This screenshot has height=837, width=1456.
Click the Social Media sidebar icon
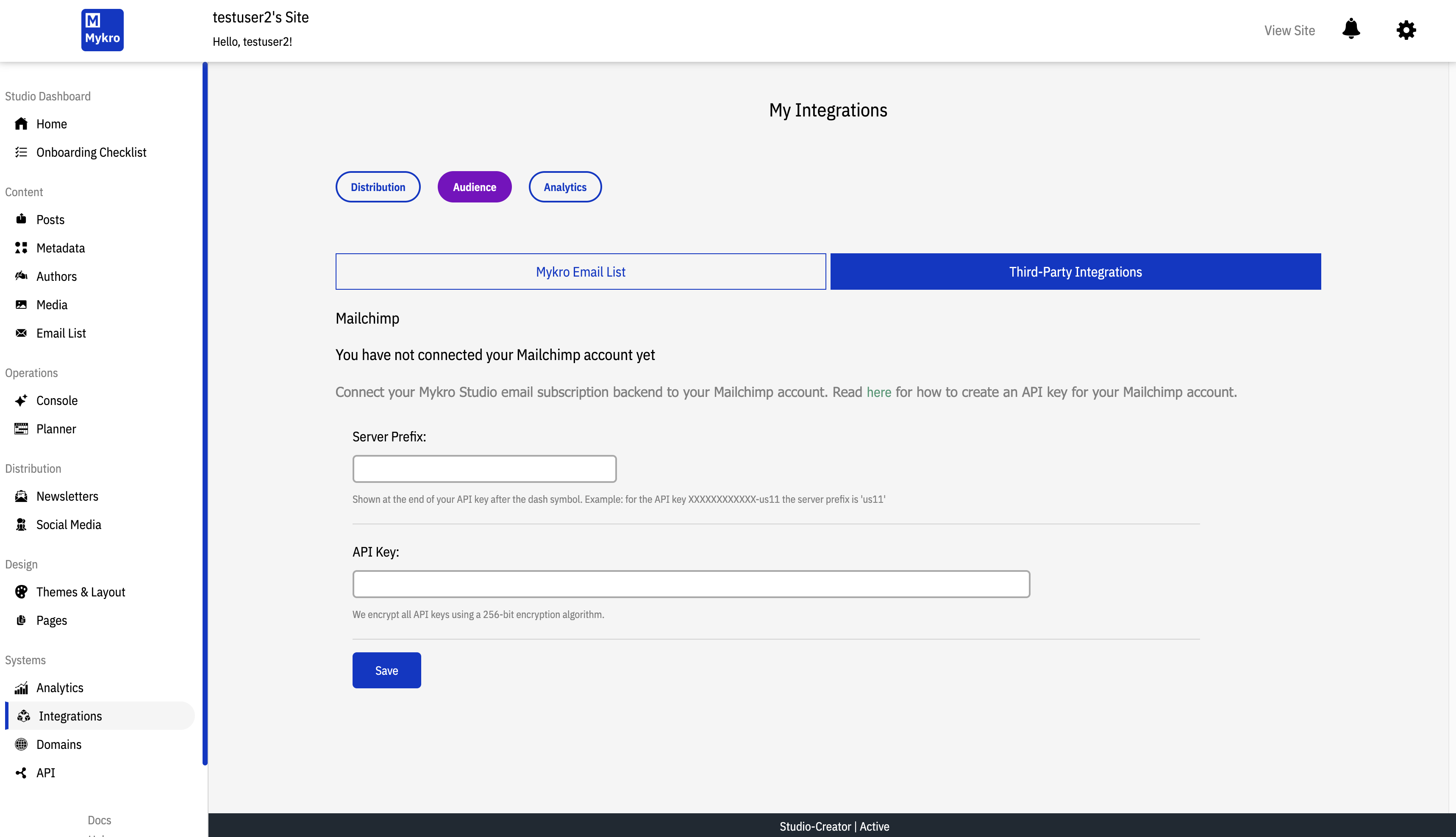coord(21,525)
